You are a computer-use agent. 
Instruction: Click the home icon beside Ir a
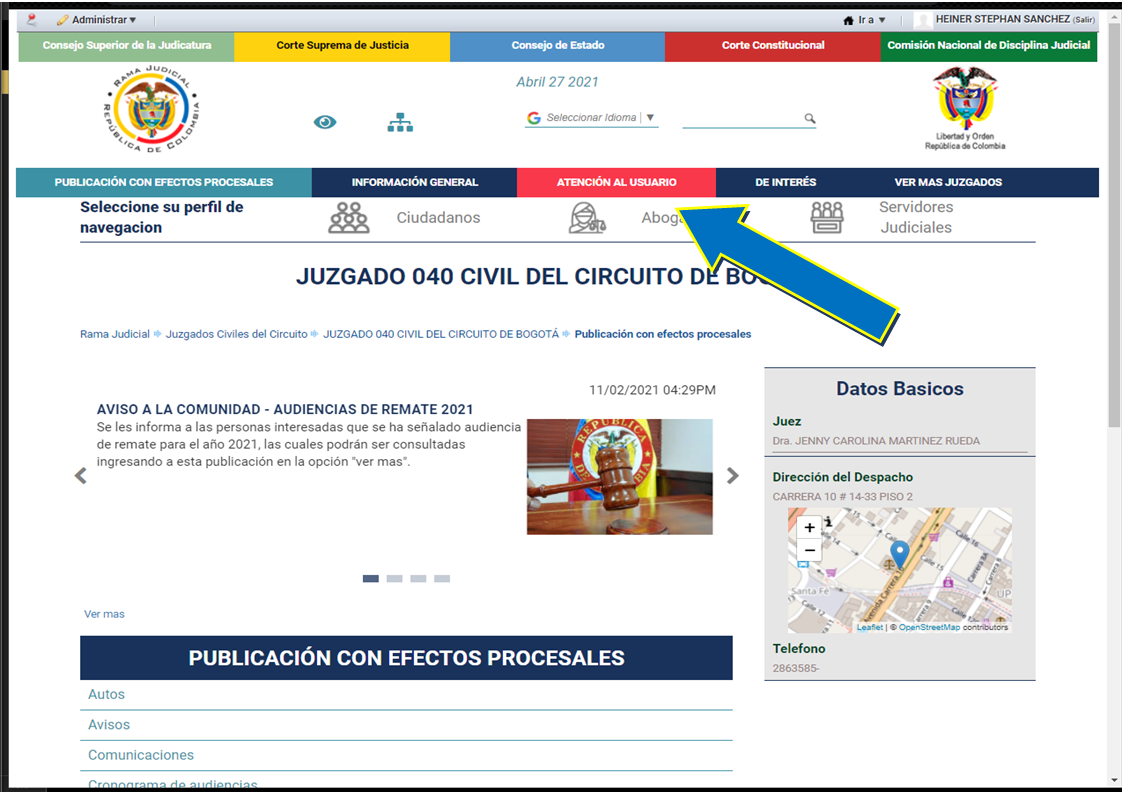click(x=848, y=20)
